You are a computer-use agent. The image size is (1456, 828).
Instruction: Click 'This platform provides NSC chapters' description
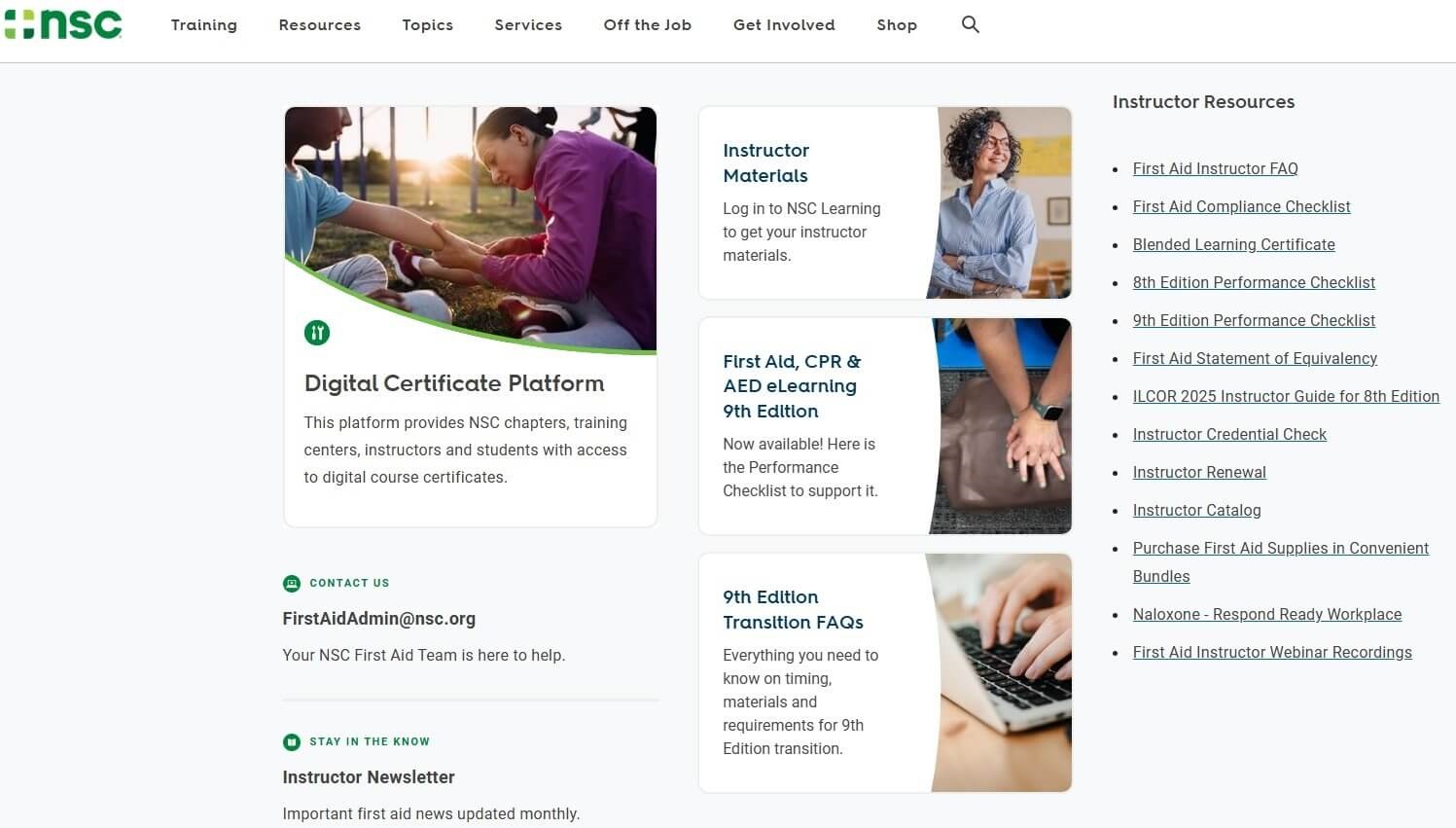click(x=466, y=450)
